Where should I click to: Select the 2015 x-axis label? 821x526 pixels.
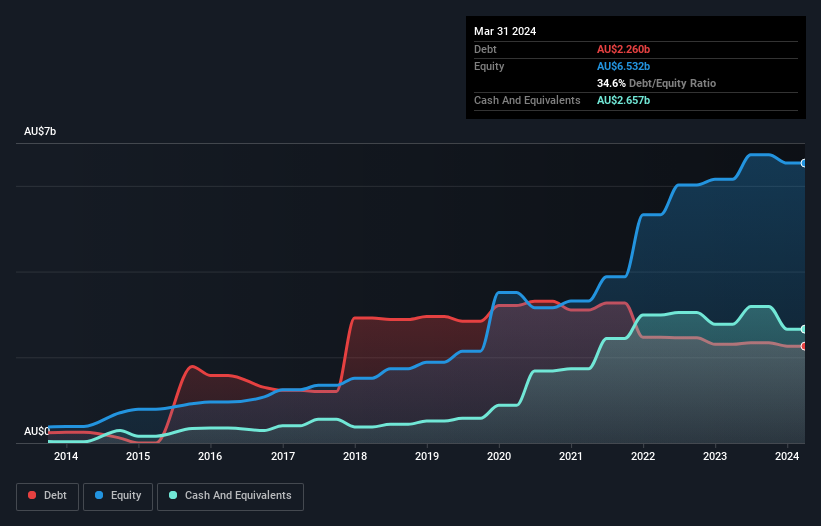138,456
